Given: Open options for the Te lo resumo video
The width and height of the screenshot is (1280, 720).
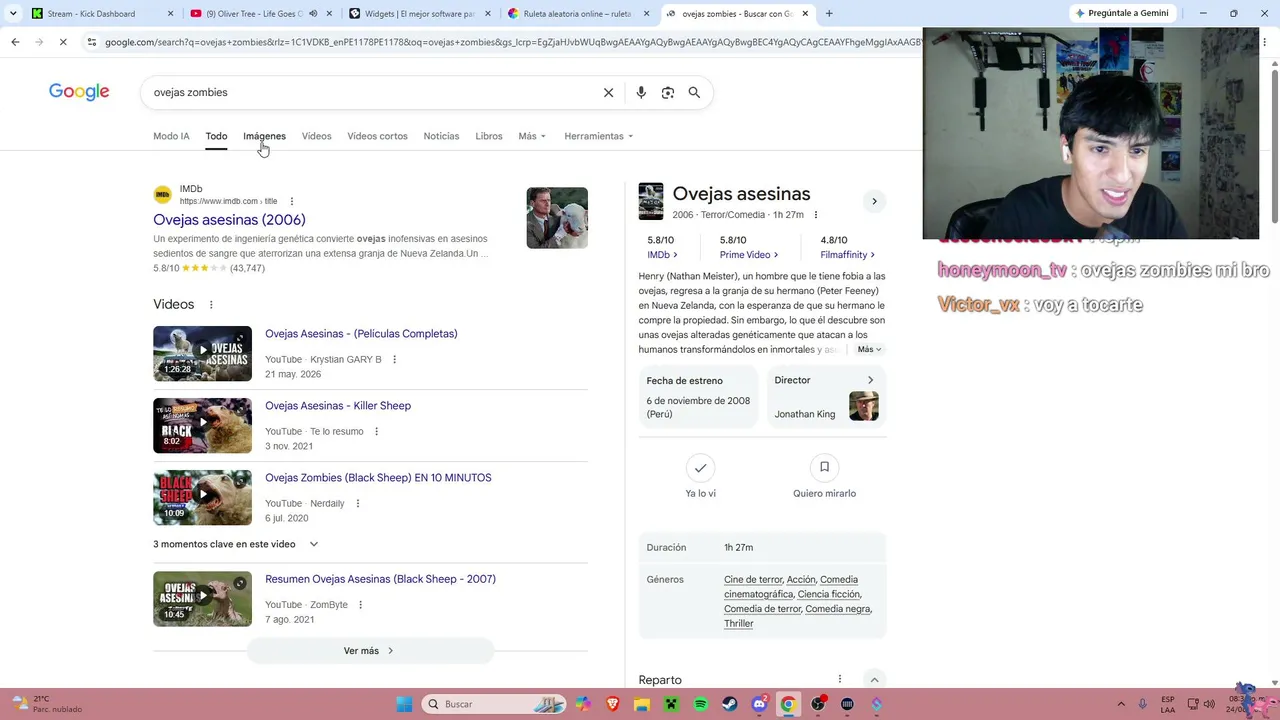Looking at the screenshot, I should coord(376,432).
